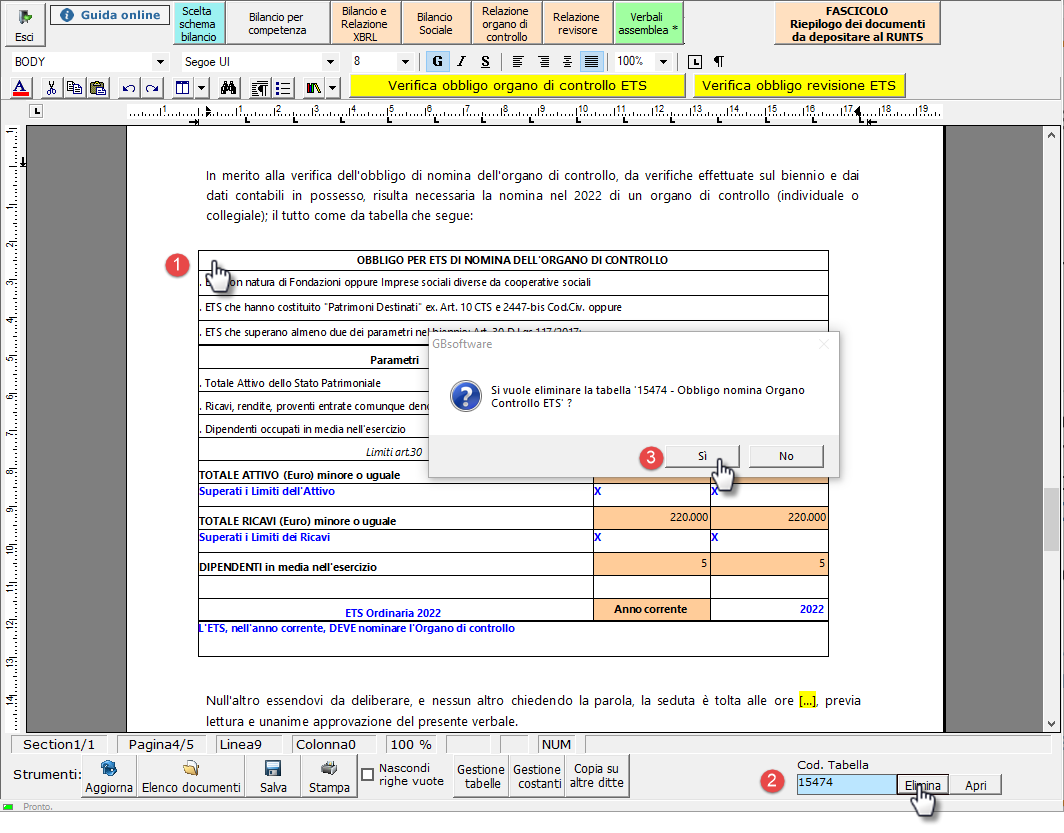Screen dimensions: 1064x833
Task: Open Bilancio e Relazione XBRL tab
Action: [364, 24]
